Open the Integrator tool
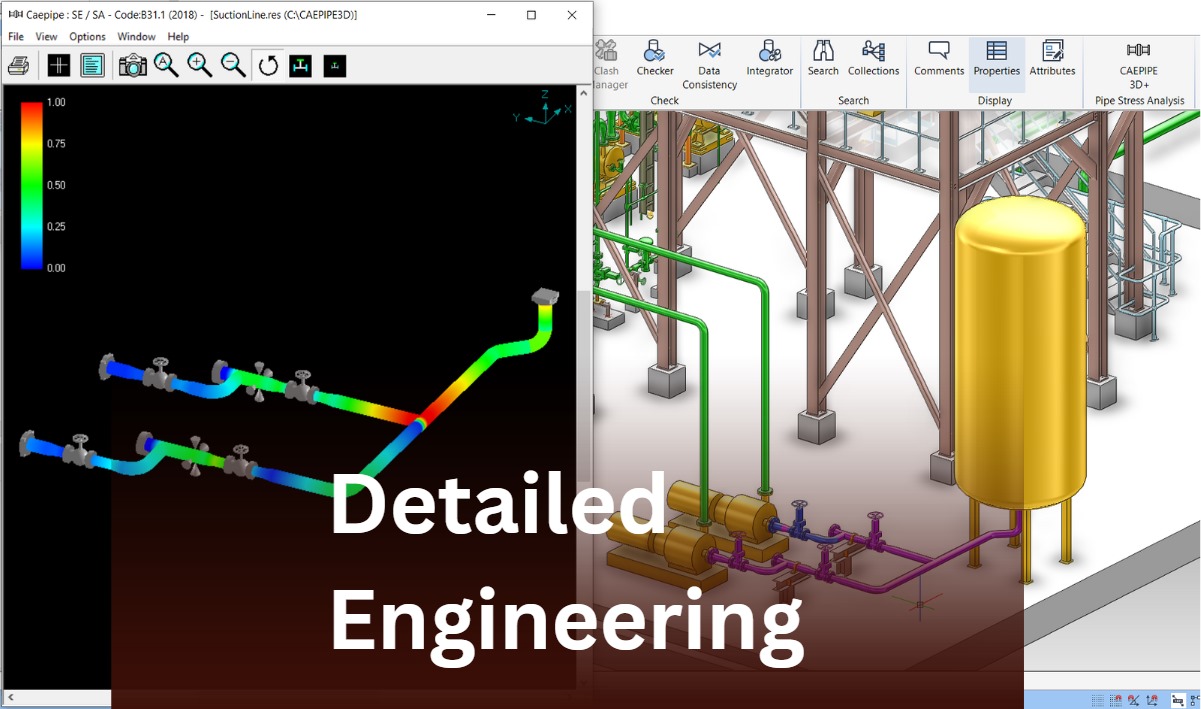Viewport: 1201px width, 709px height. click(769, 58)
